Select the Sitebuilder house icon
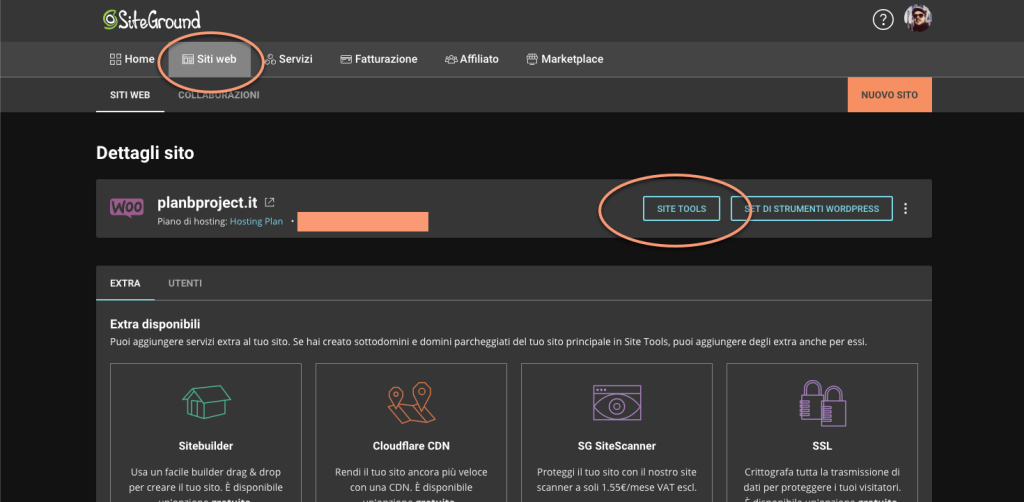The height and width of the screenshot is (502, 1024). point(206,401)
